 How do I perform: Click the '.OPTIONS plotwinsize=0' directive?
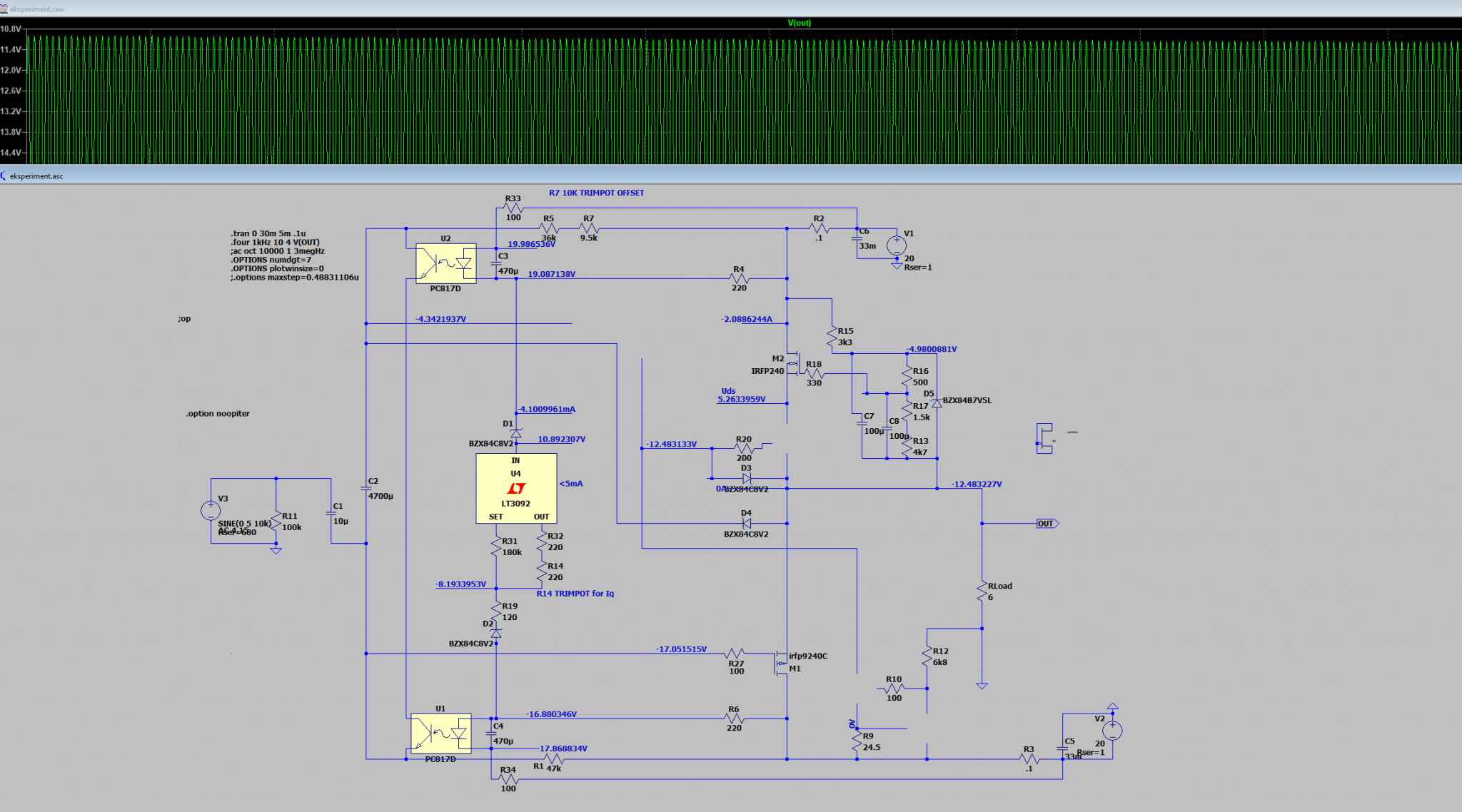[277, 268]
